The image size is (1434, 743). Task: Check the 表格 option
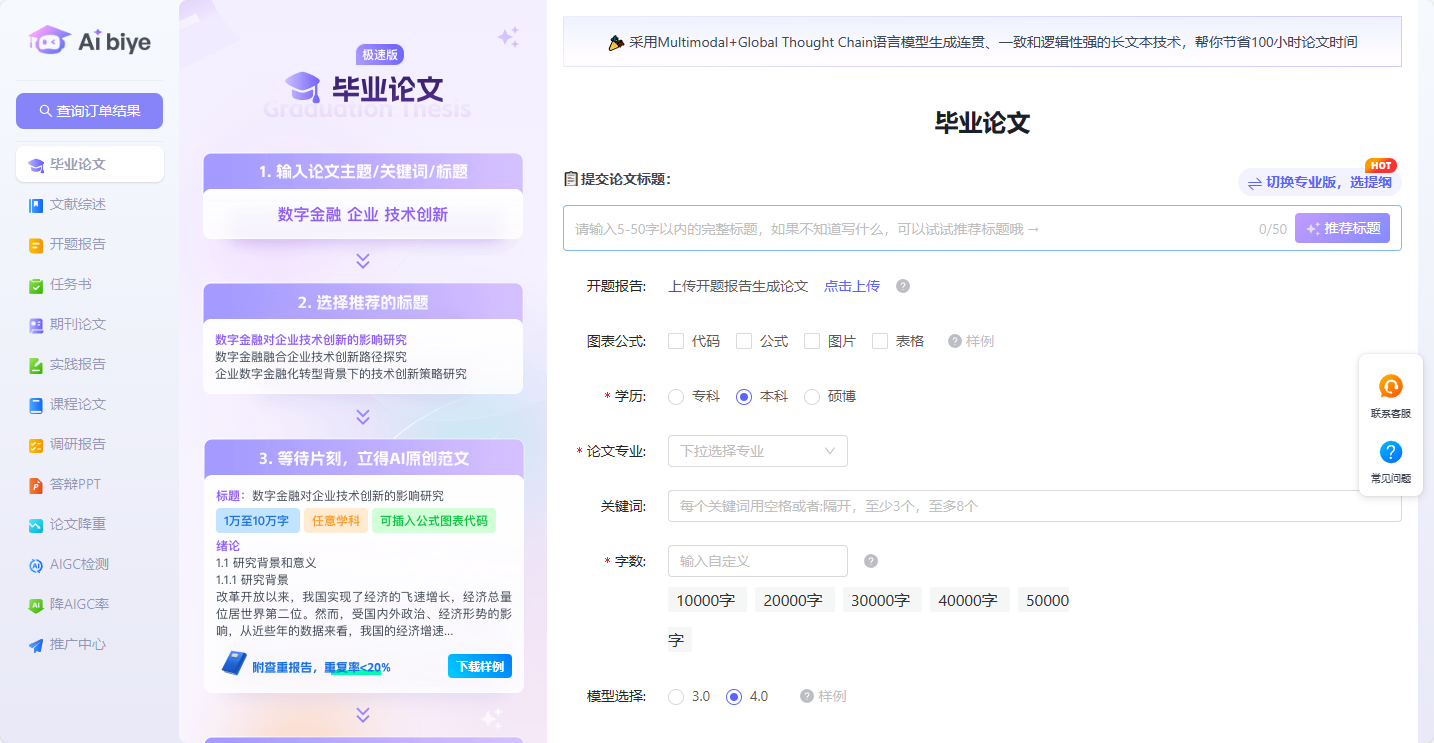pyautogui.click(x=879, y=340)
